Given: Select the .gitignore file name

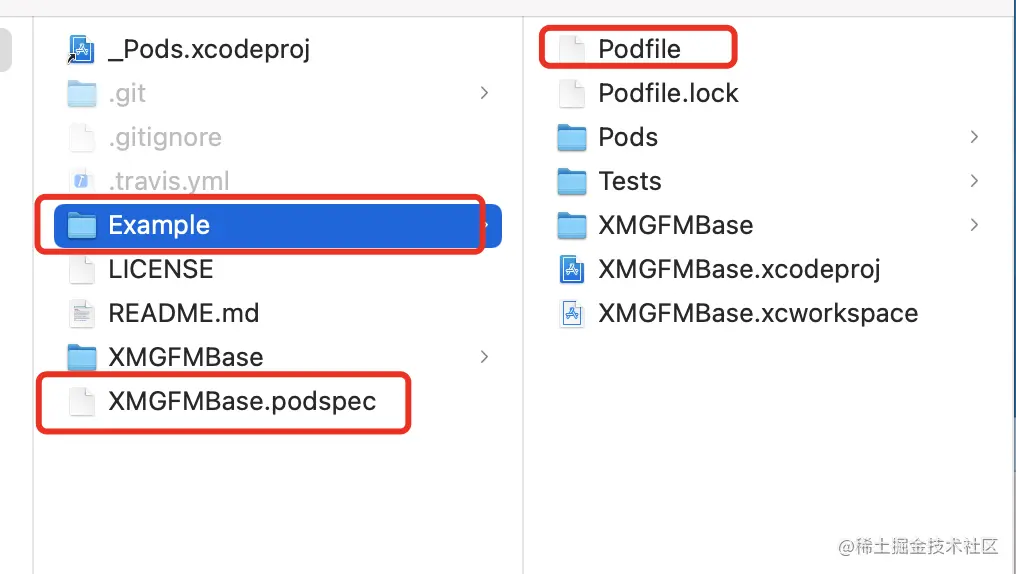Looking at the screenshot, I should [165, 137].
